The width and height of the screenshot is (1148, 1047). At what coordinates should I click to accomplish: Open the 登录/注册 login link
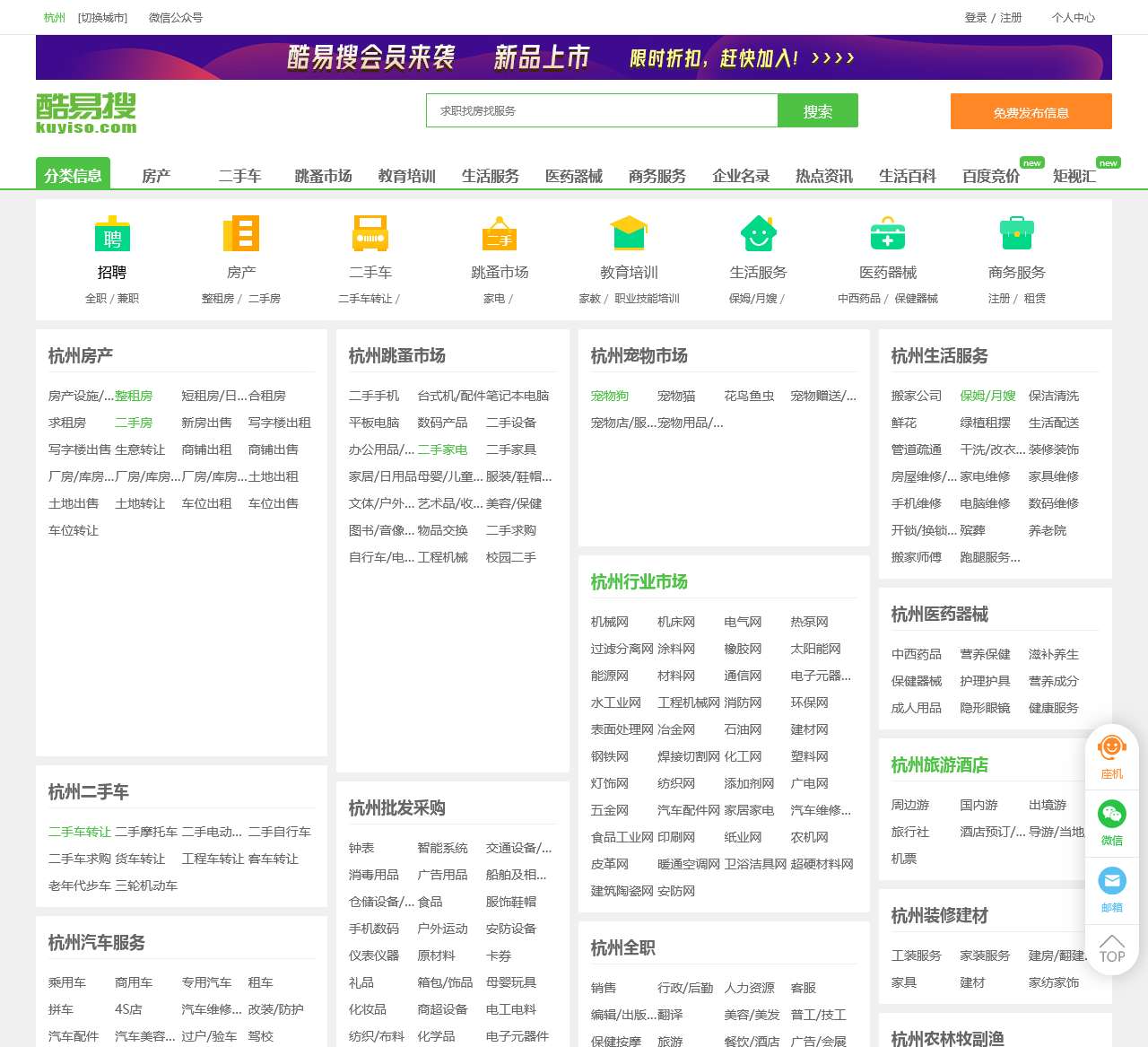point(993,17)
